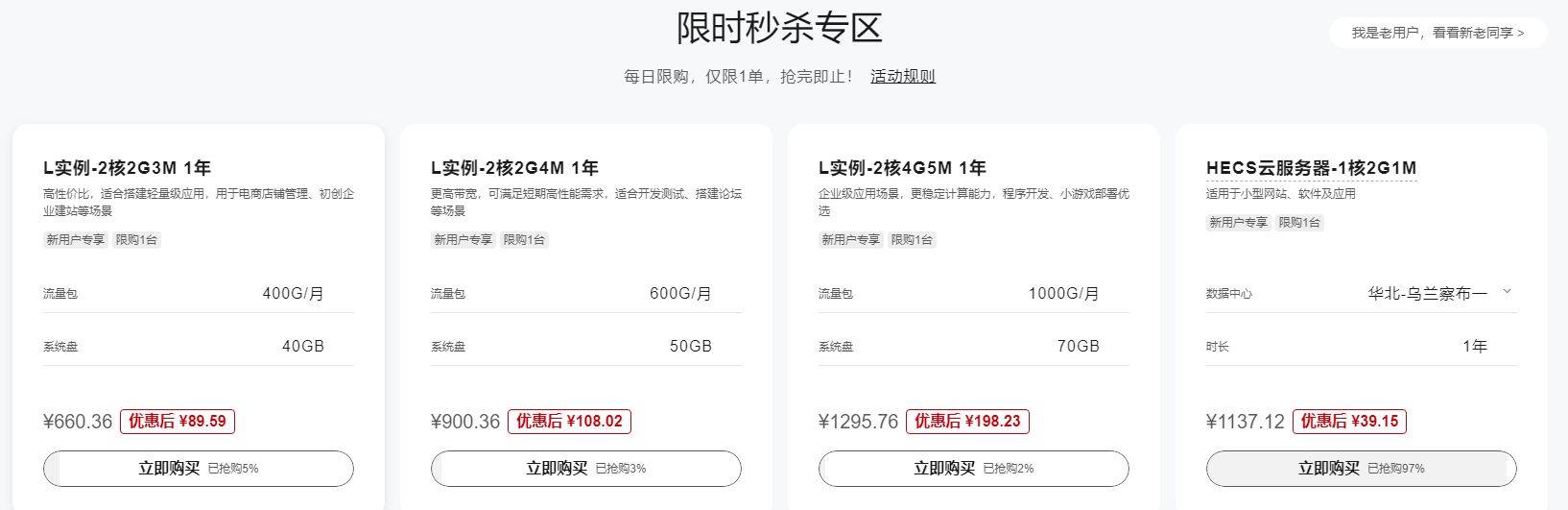Open the 活动规则 link
This screenshot has width=1568, height=510.
pyautogui.click(x=902, y=77)
